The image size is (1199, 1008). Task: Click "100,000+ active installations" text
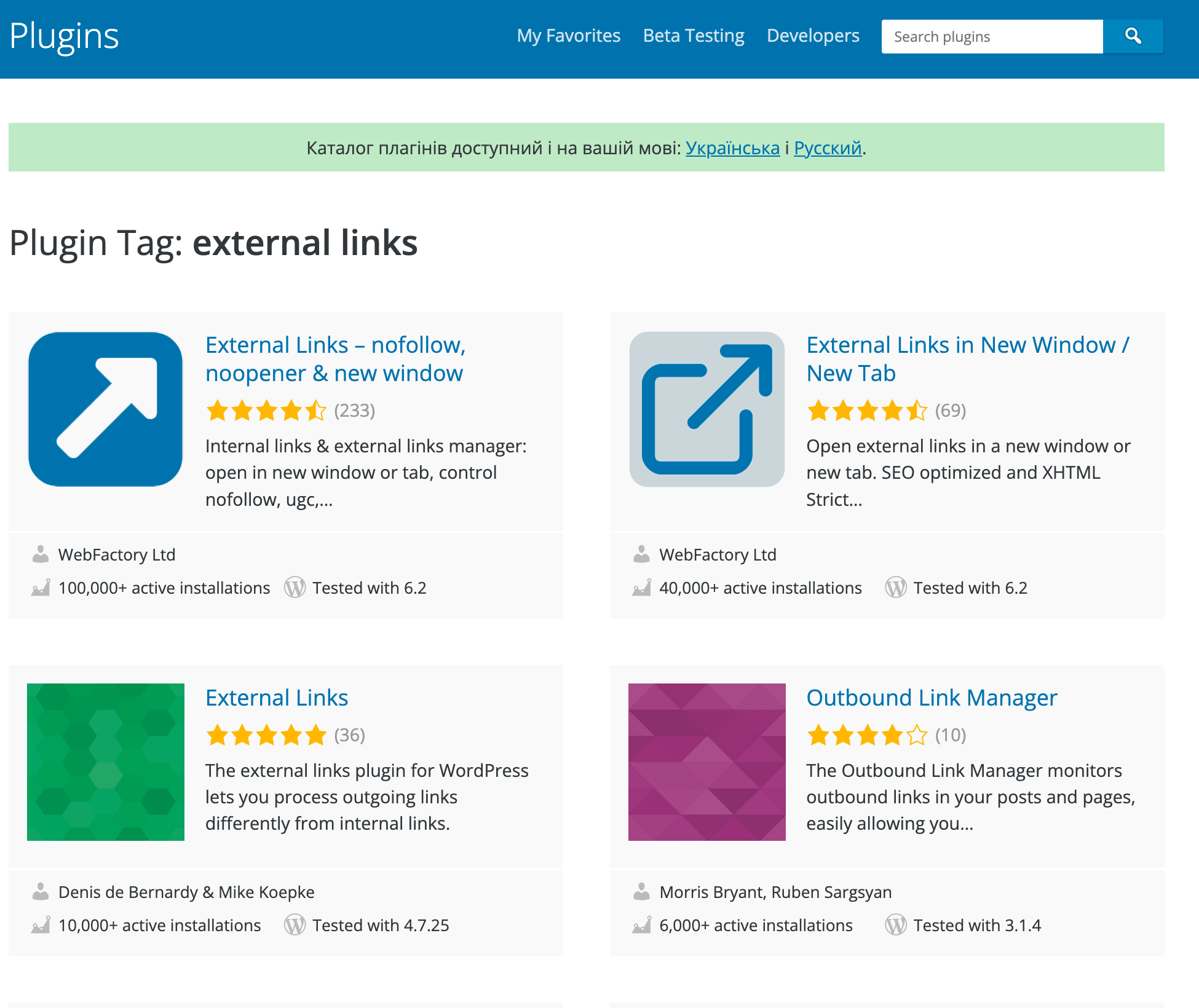tap(164, 588)
